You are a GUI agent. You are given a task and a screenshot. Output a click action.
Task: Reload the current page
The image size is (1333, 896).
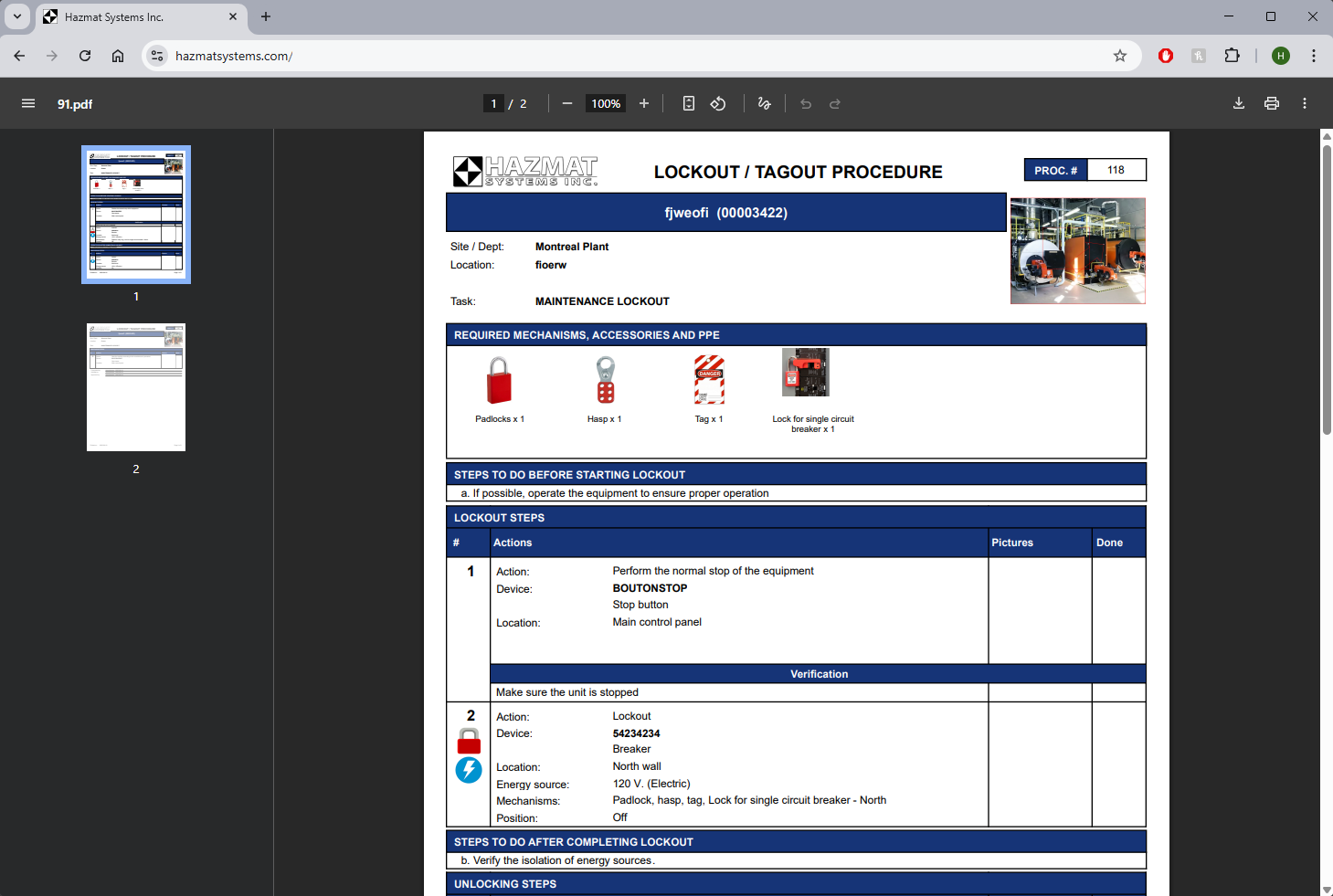pyautogui.click(x=85, y=56)
